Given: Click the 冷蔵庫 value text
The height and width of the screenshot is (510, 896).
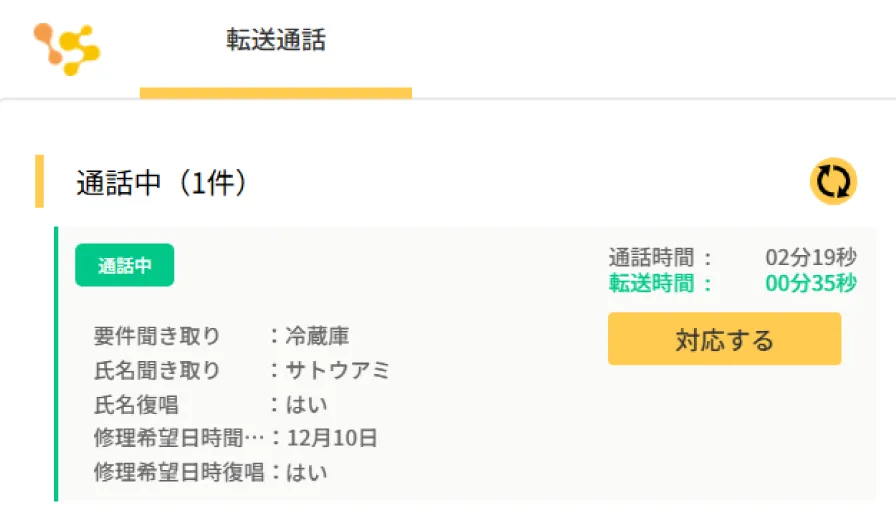Looking at the screenshot, I should pos(317,336).
